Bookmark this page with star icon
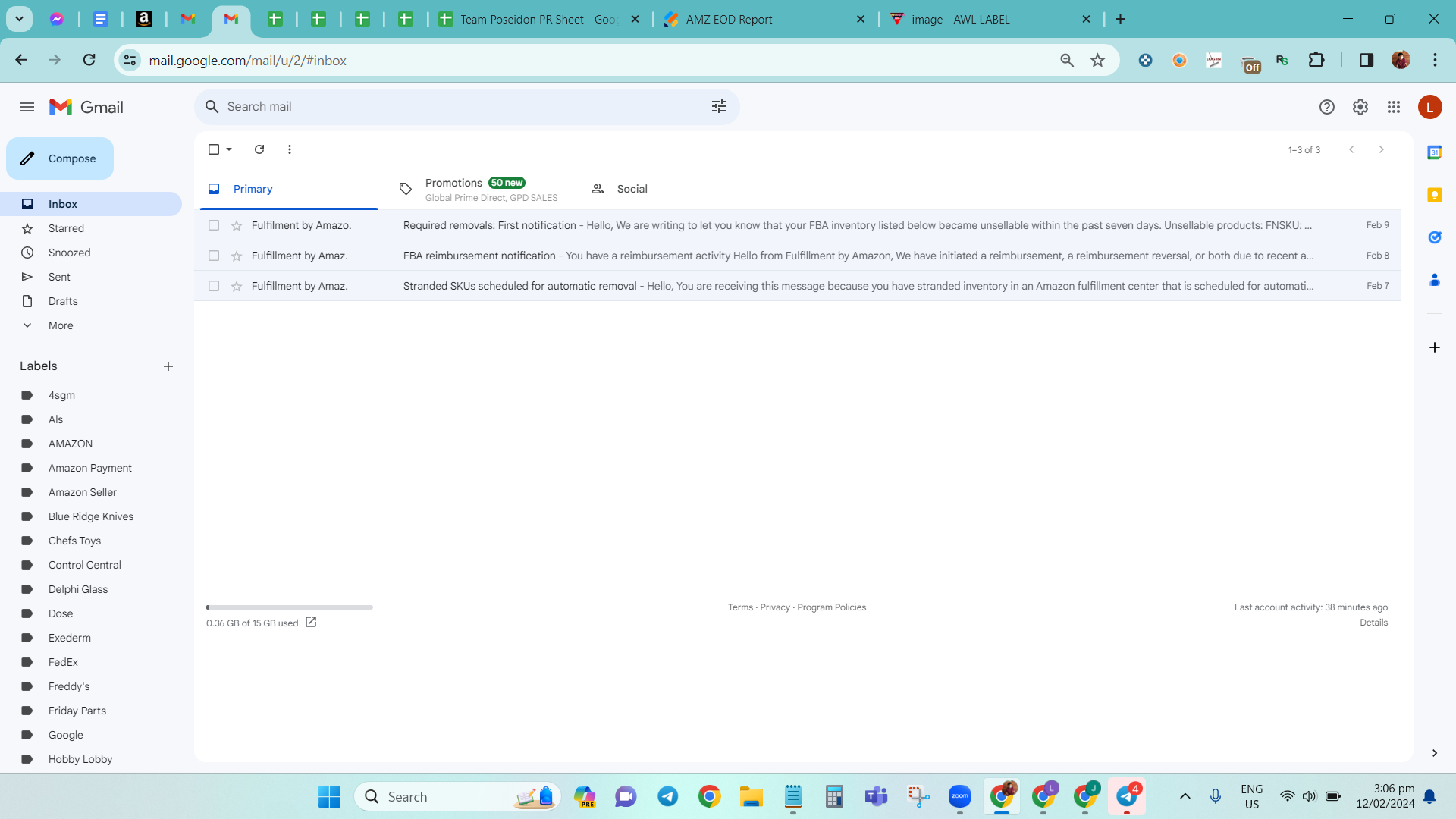The width and height of the screenshot is (1456, 819). click(1097, 60)
